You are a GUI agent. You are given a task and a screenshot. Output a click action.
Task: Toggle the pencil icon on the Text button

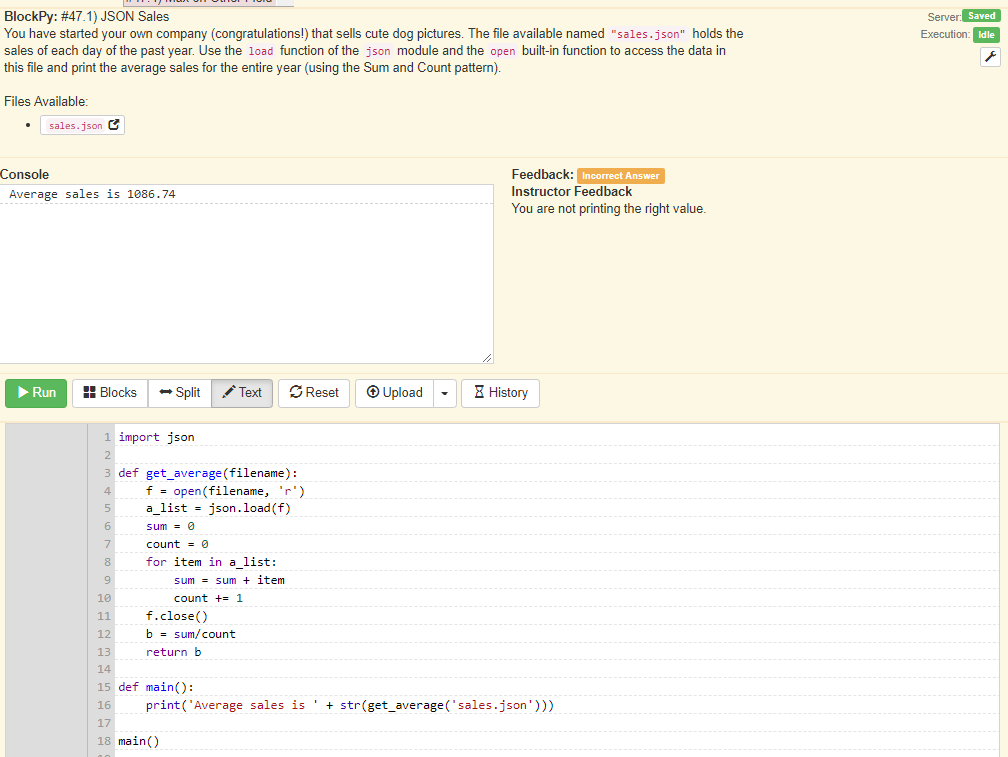point(226,392)
